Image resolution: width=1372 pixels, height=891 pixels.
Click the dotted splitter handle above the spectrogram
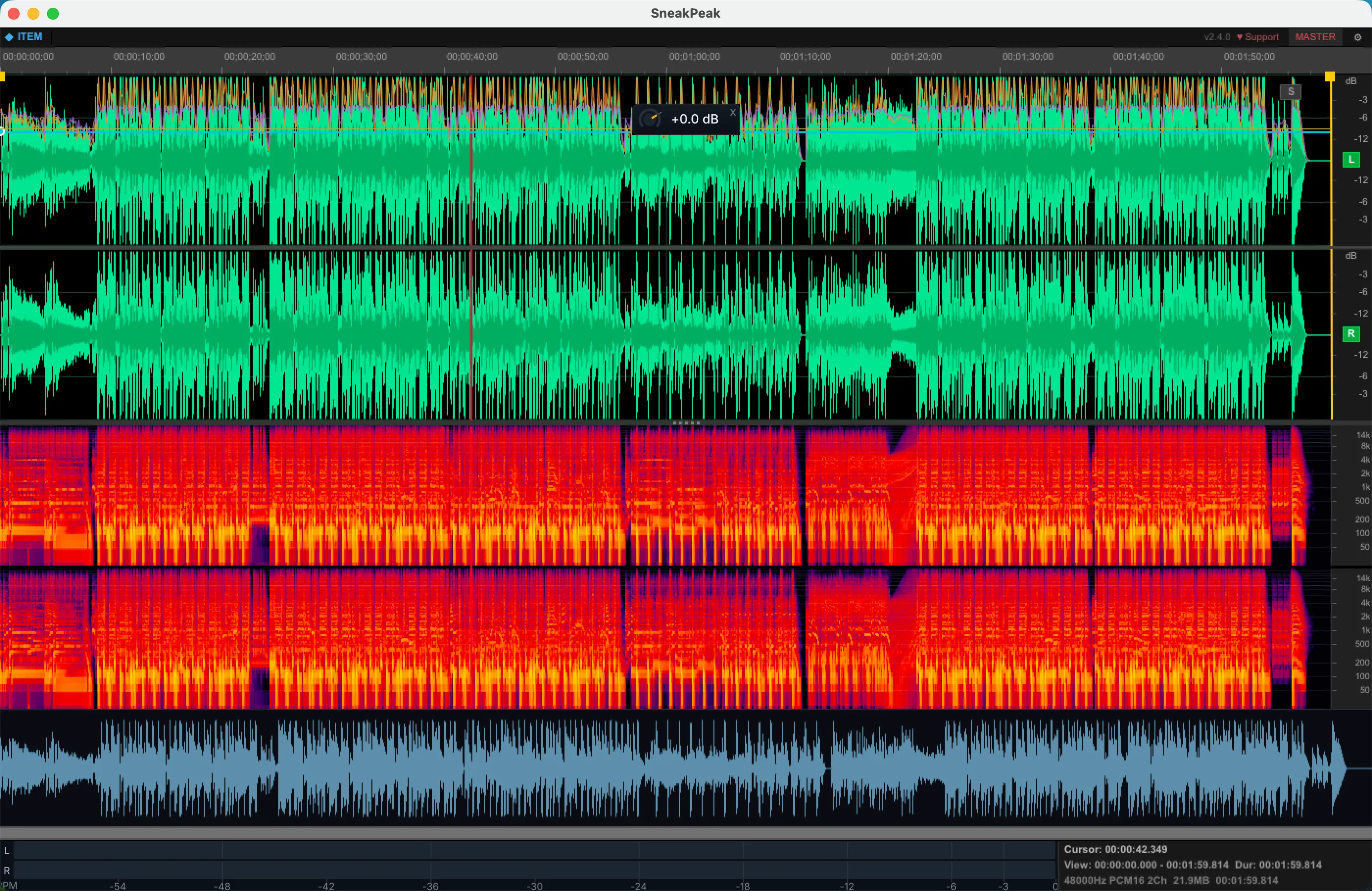pos(686,423)
